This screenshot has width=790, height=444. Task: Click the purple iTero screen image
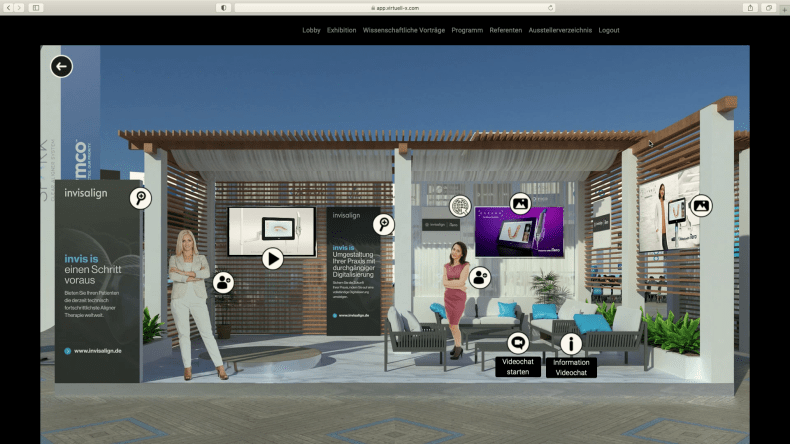[519, 232]
